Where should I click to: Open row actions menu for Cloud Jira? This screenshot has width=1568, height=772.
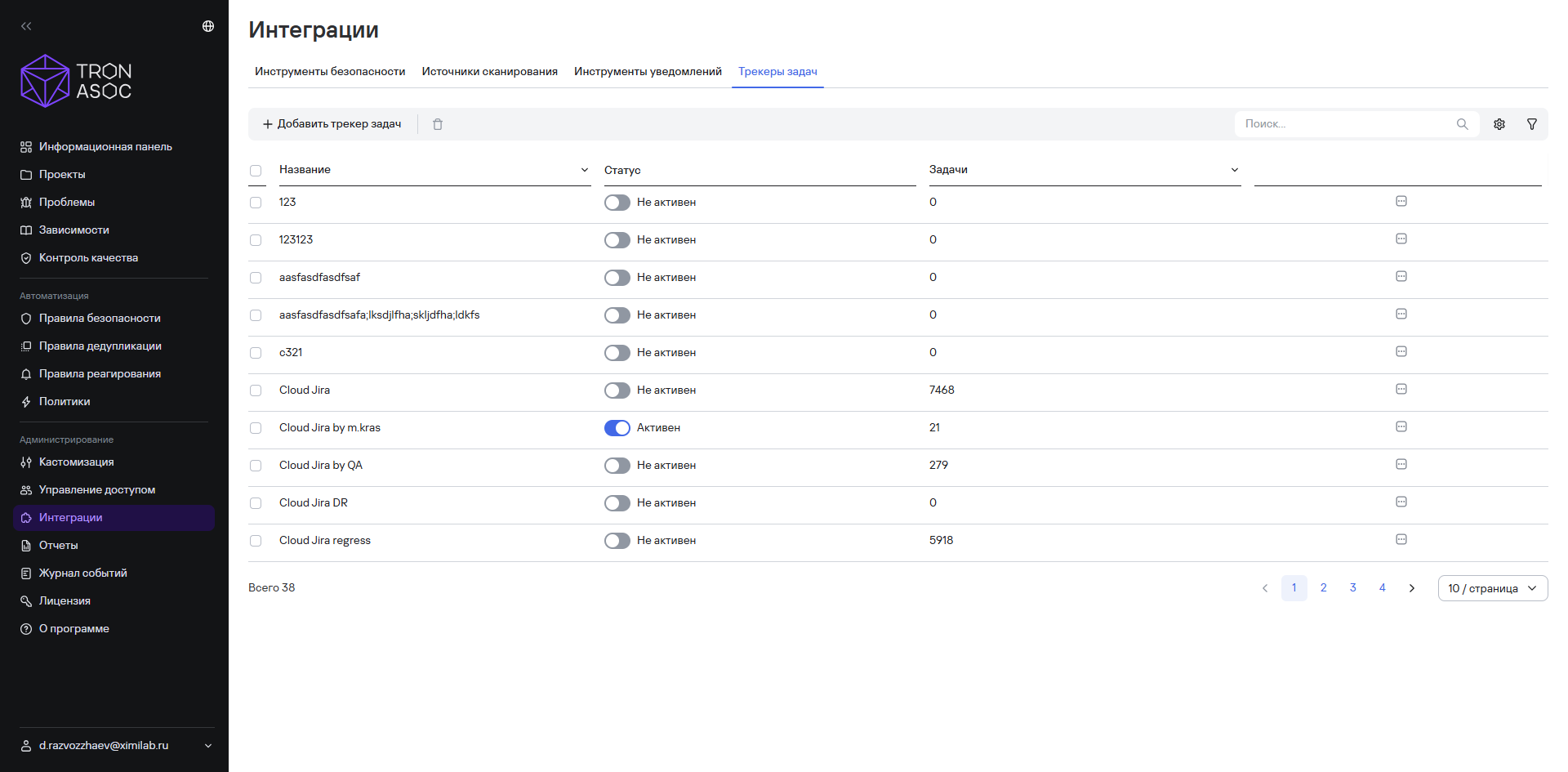1401,389
